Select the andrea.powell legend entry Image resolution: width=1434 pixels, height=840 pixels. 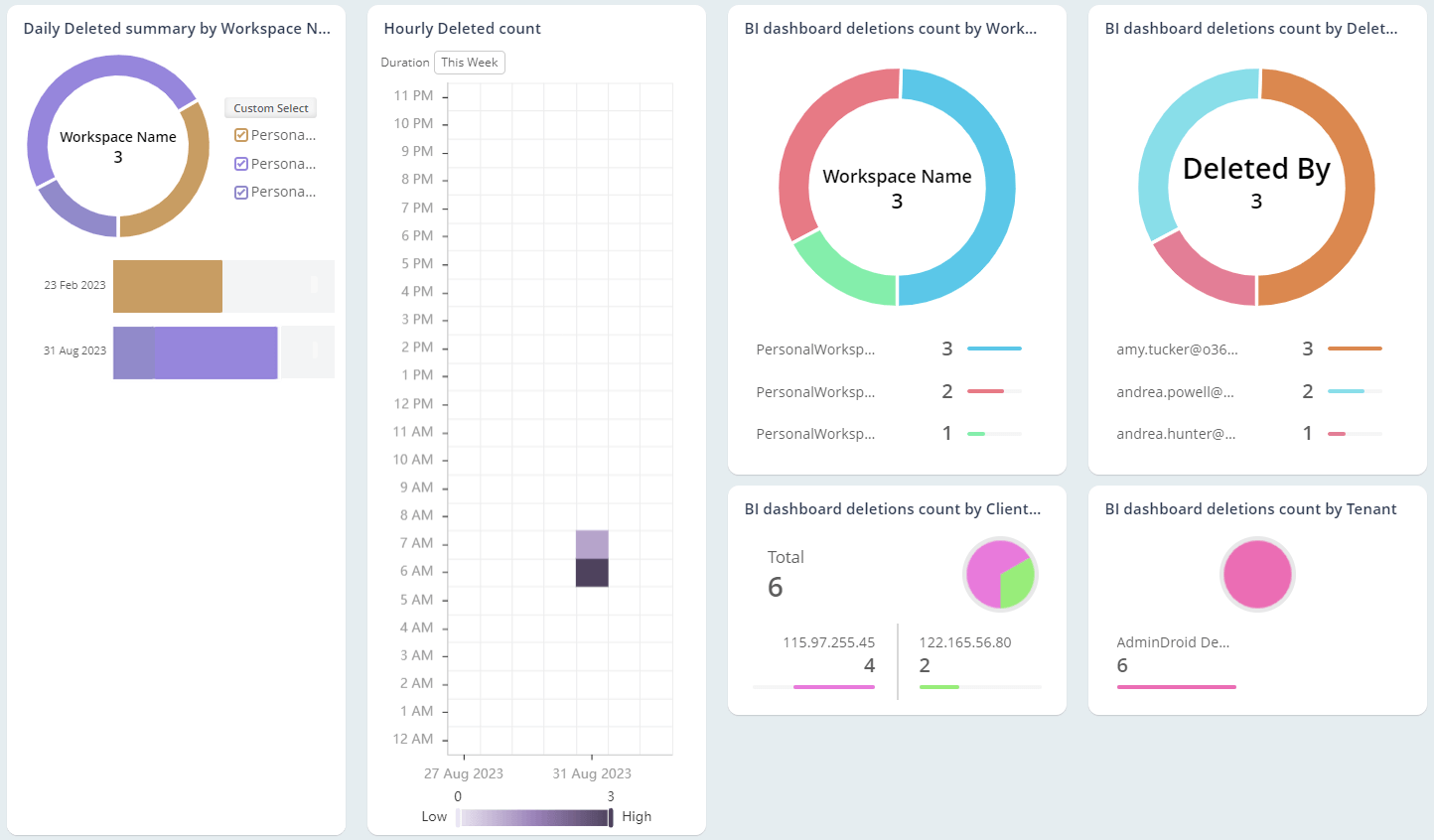[1178, 391]
